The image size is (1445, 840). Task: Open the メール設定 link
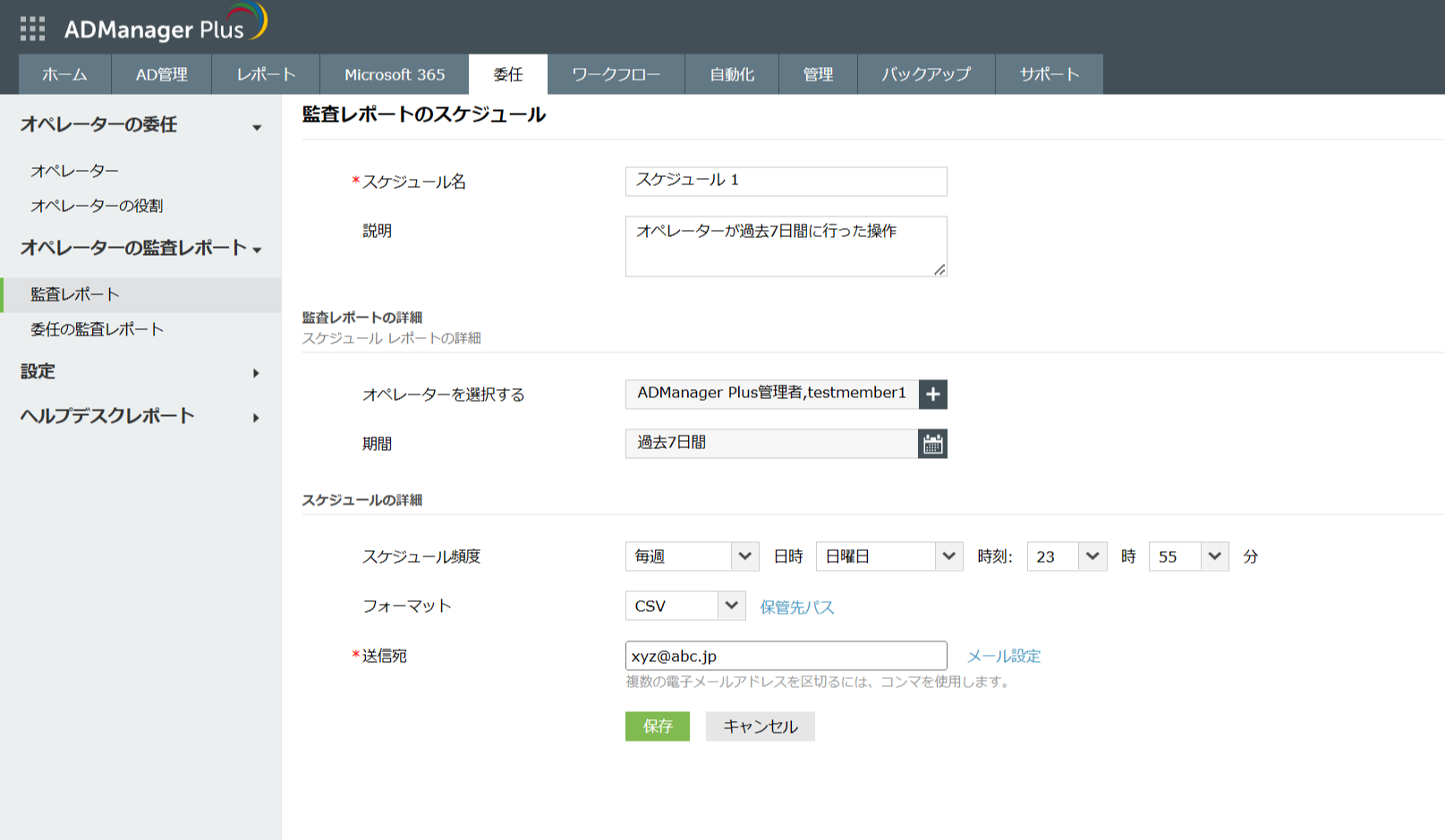(1003, 656)
